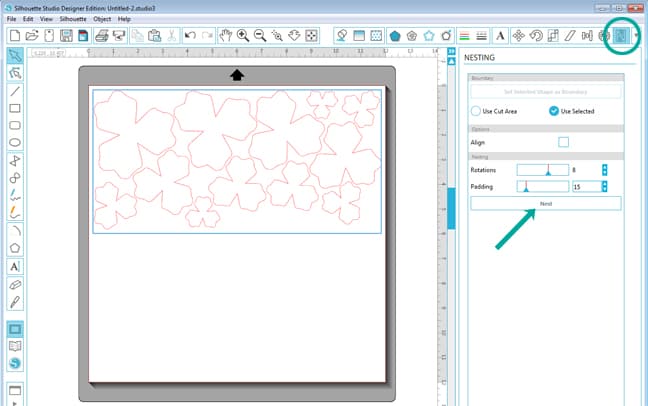Select the Use Cut Area radio button

[x=476, y=111]
